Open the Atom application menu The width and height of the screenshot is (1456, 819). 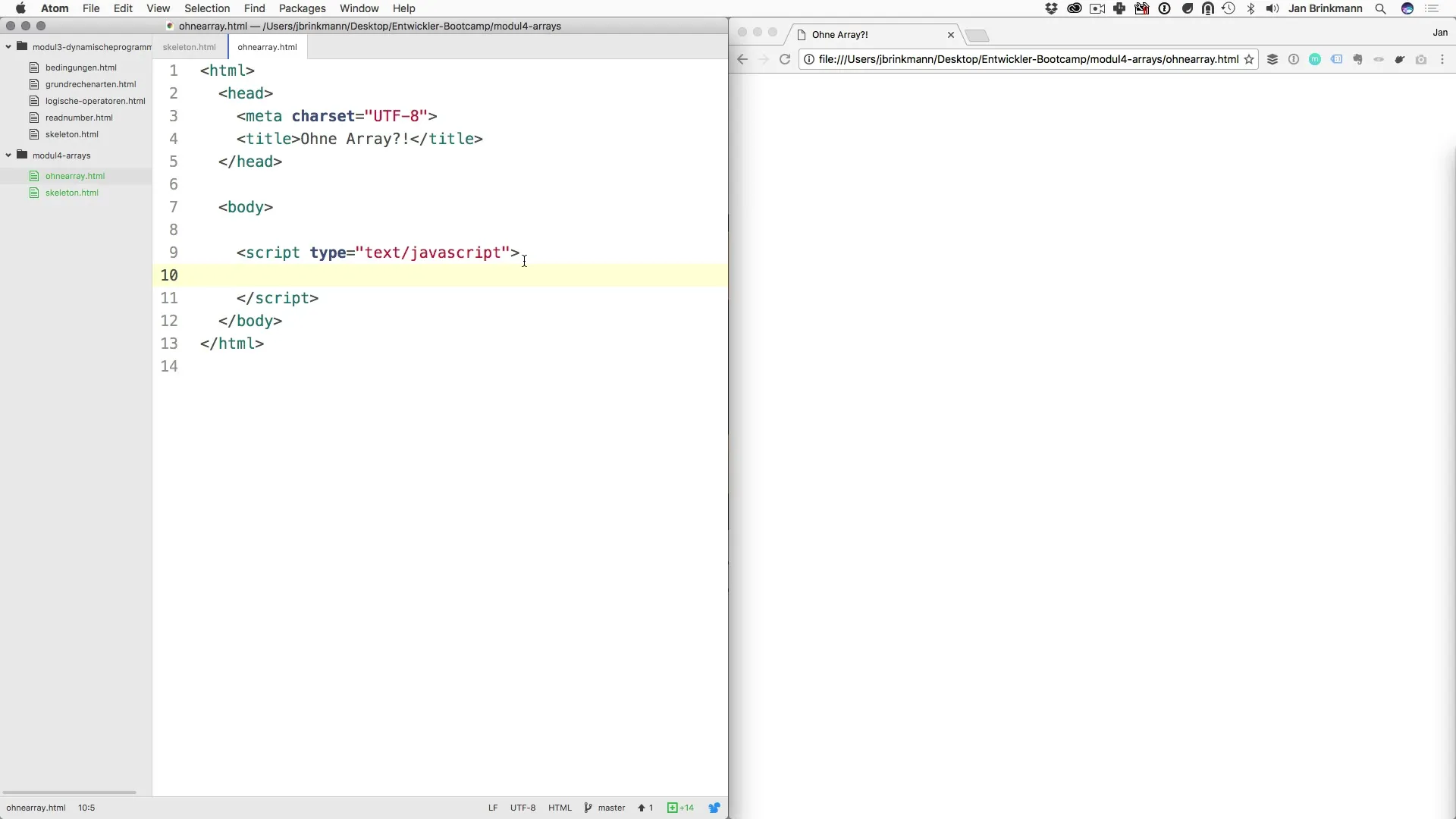point(55,8)
